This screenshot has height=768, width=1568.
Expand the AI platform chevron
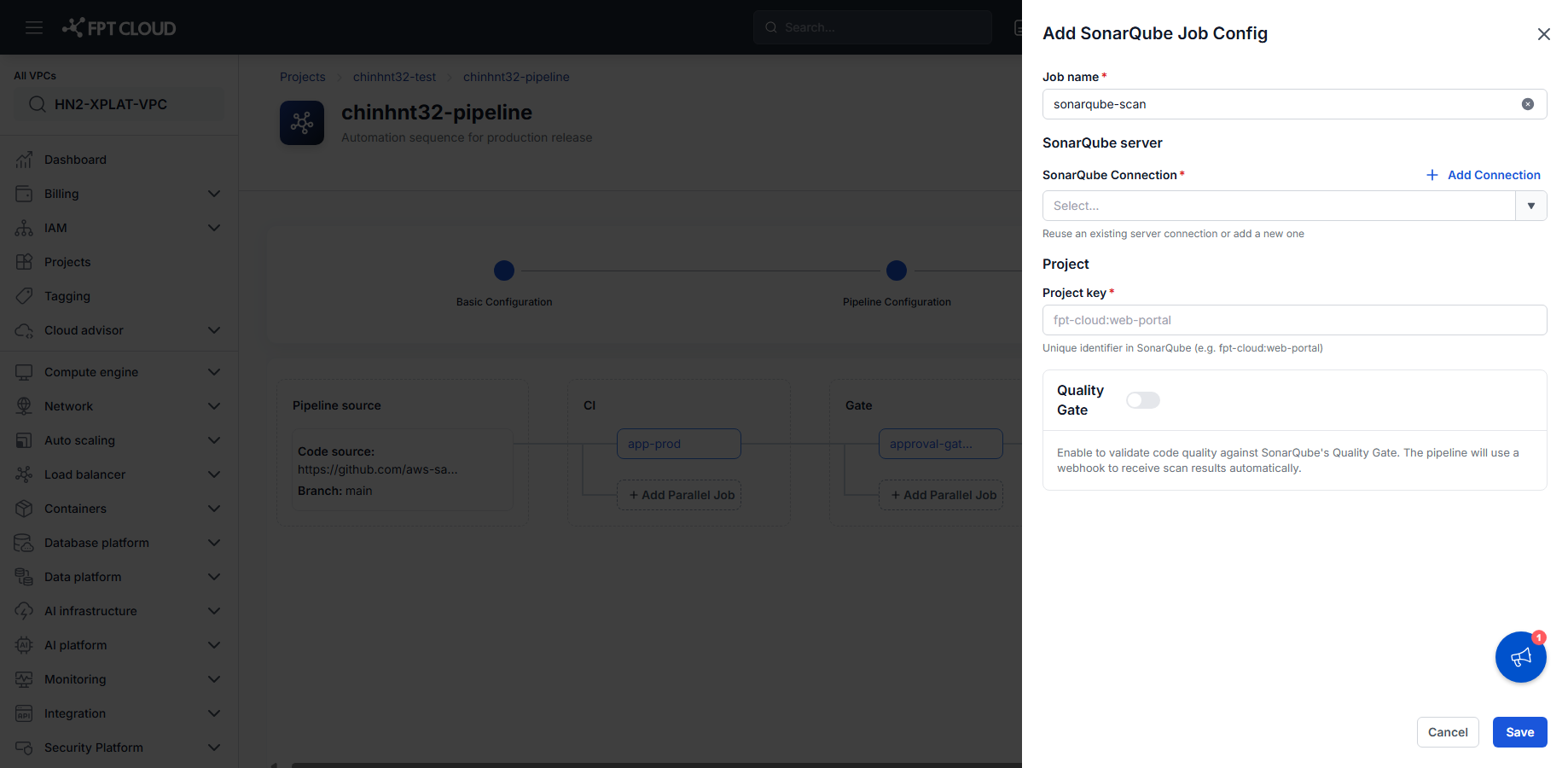(214, 645)
